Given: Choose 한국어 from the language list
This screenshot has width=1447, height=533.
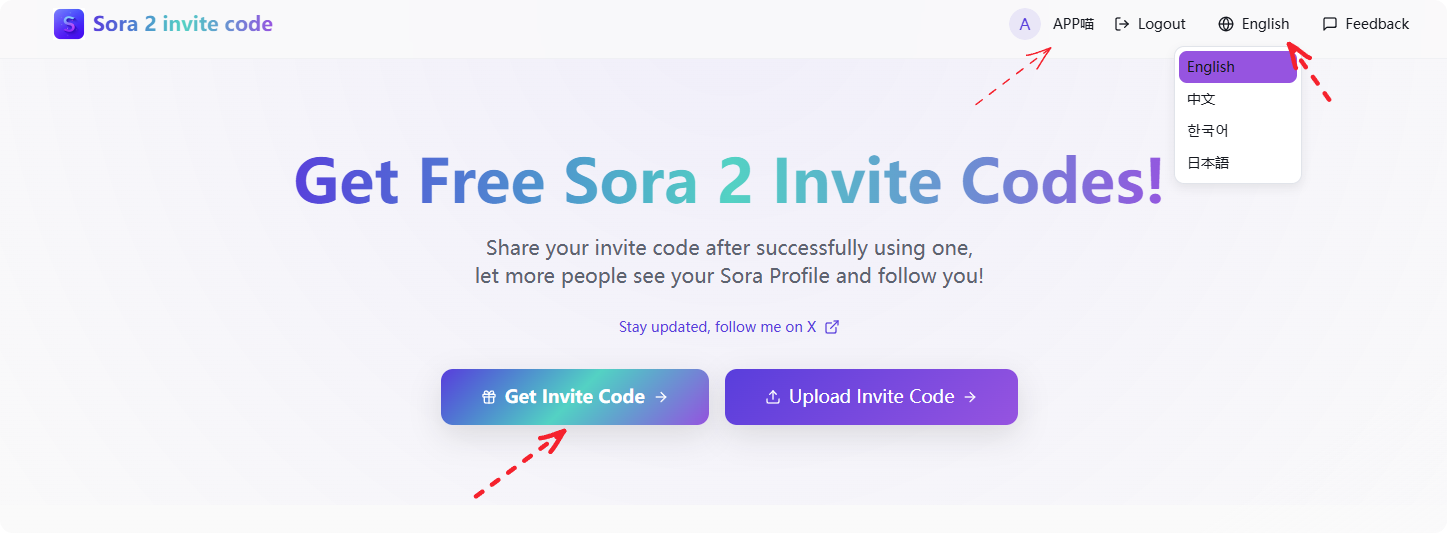Looking at the screenshot, I should (1208, 131).
